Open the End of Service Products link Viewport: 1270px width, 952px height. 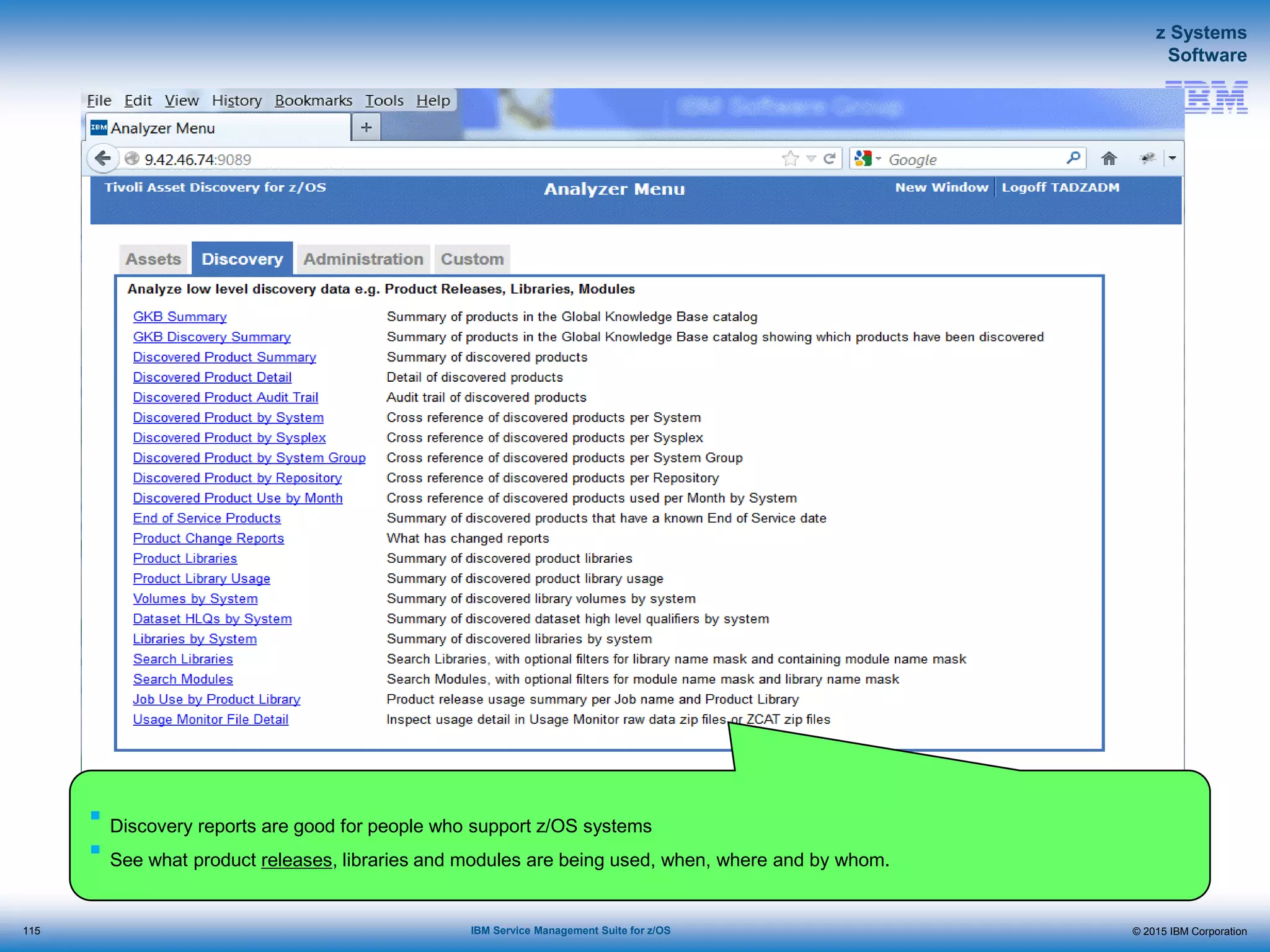pos(207,518)
